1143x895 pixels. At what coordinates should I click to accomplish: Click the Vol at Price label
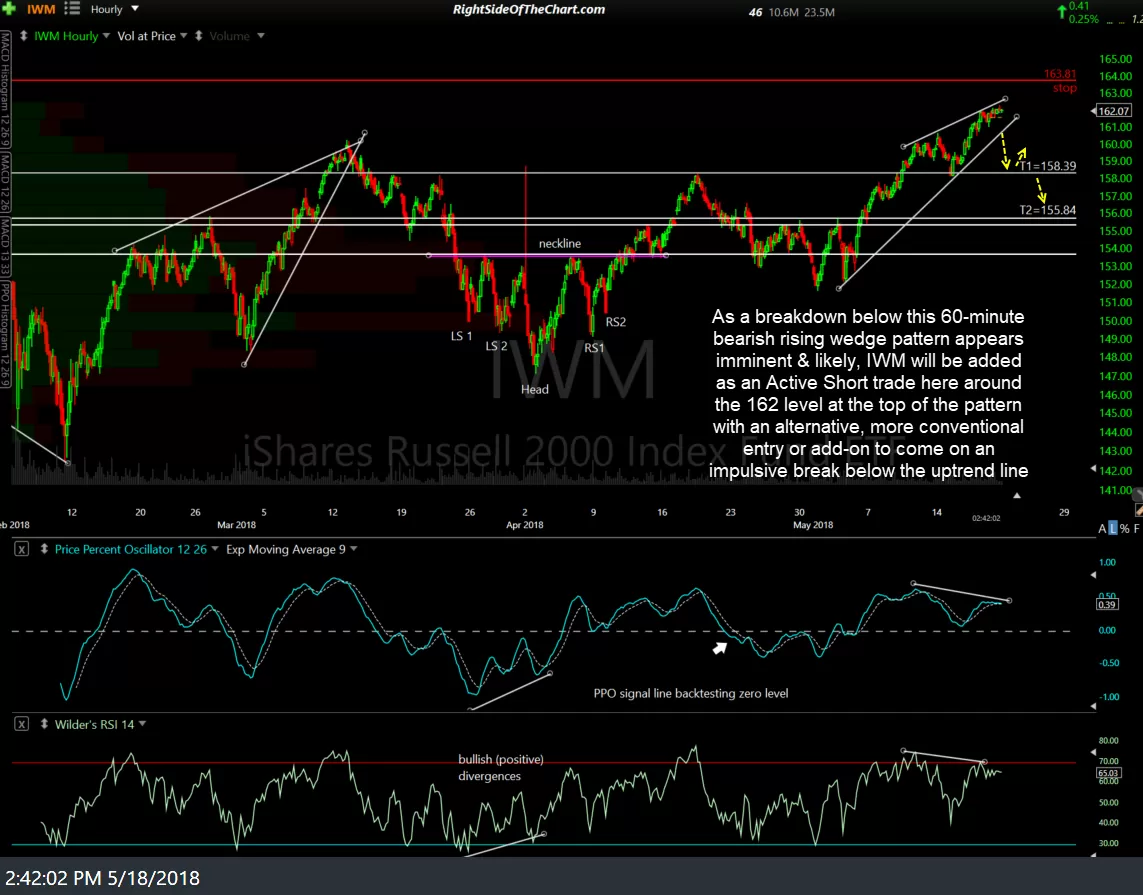point(147,36)
